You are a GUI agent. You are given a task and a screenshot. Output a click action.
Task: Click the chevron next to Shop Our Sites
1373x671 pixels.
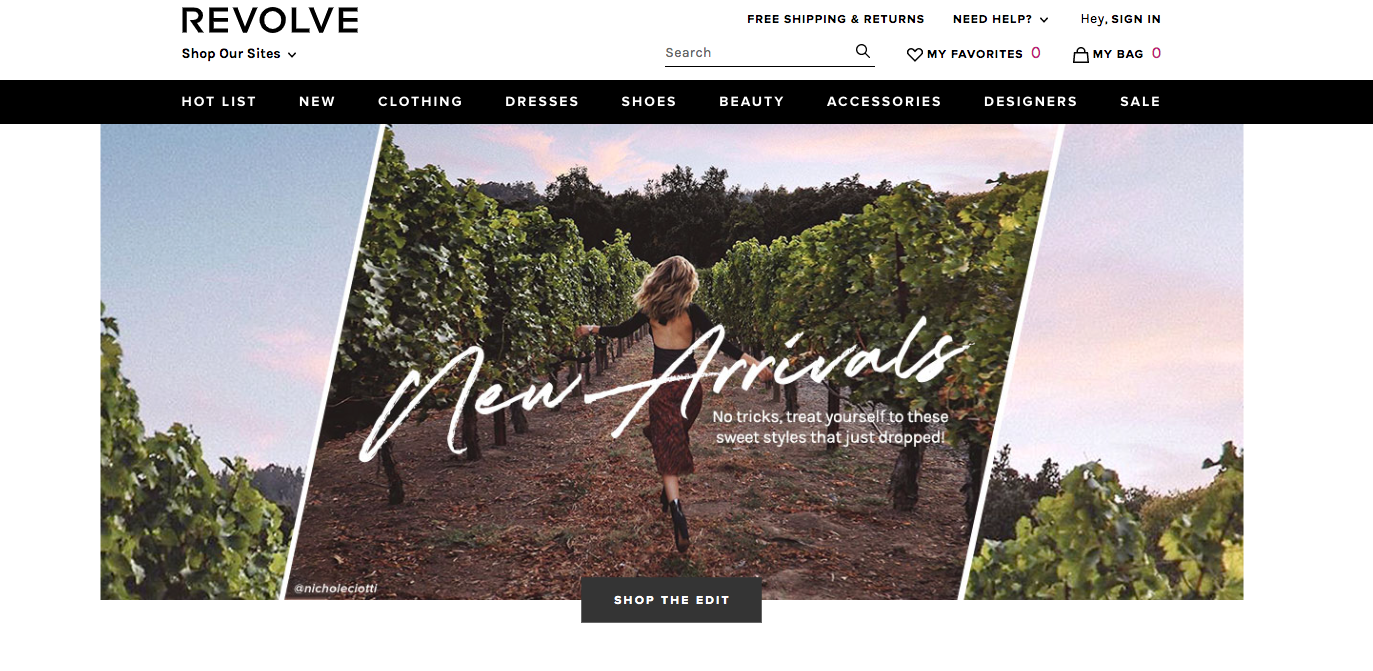click(292, 55)
